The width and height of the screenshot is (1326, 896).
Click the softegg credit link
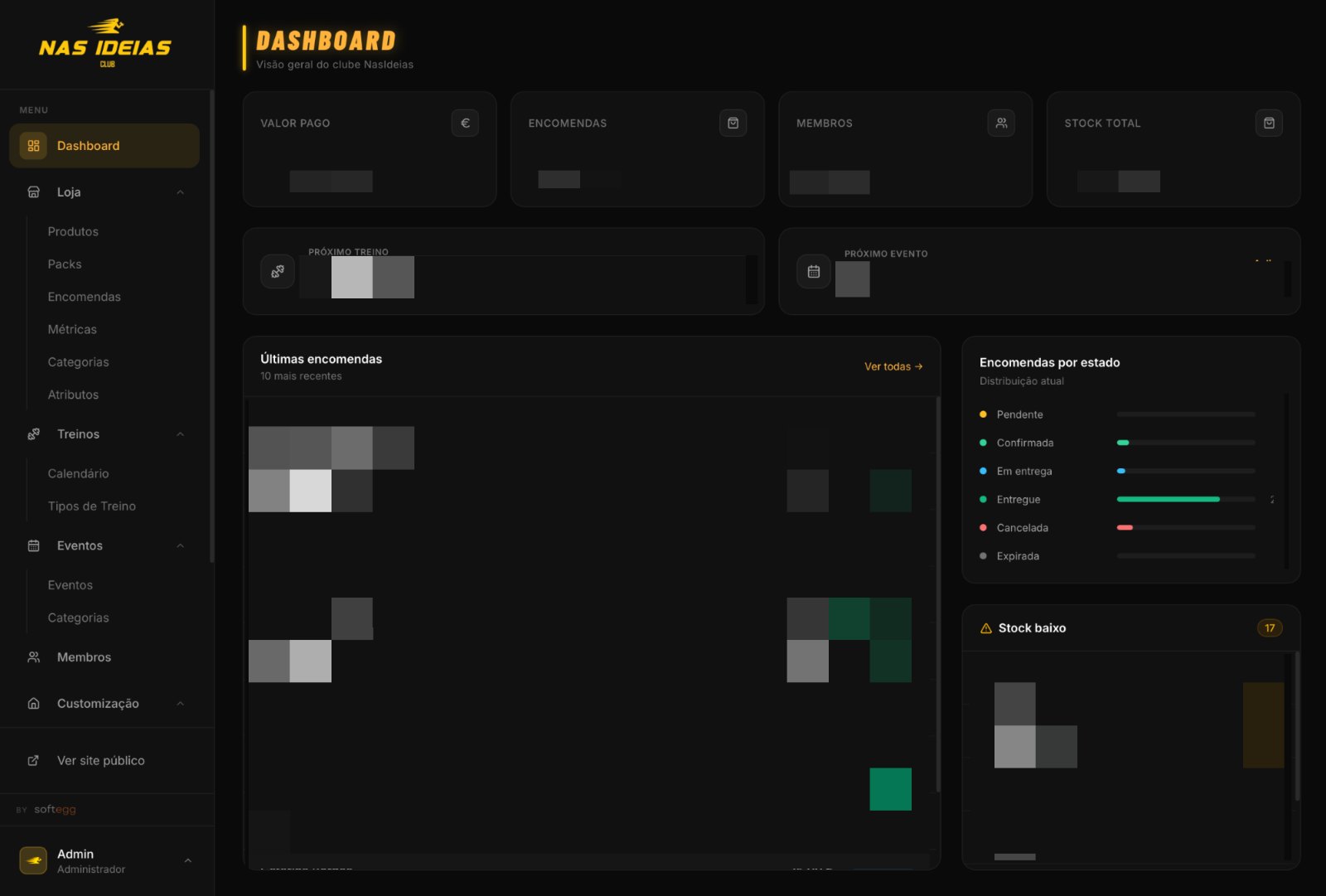[x=55, y=809]
